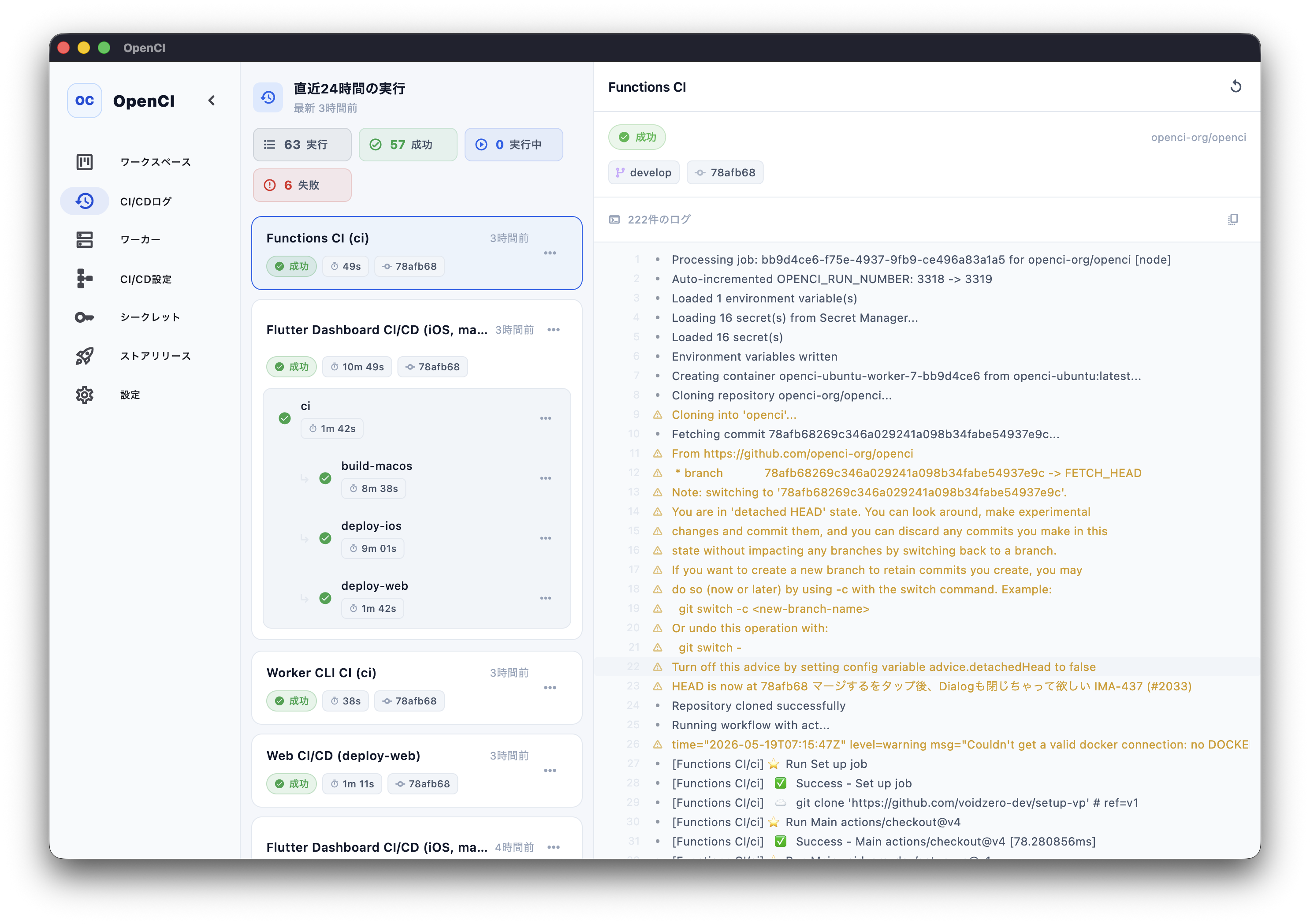Image resolution: width=1310 pixels, height=924 pixels.
Task: Select the ci job row
Action: tap(417, 418)
